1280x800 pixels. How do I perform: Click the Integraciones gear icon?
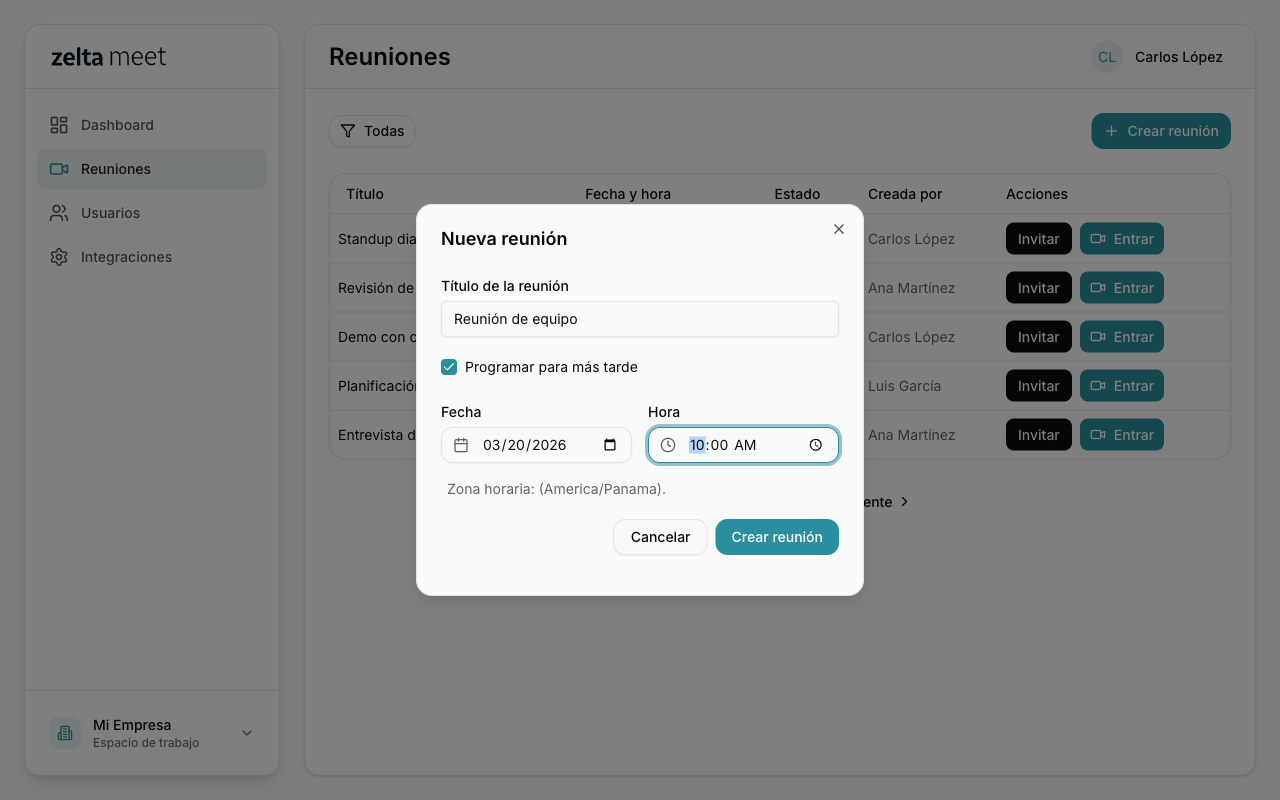pyautogui.click(x=59, y=257)
